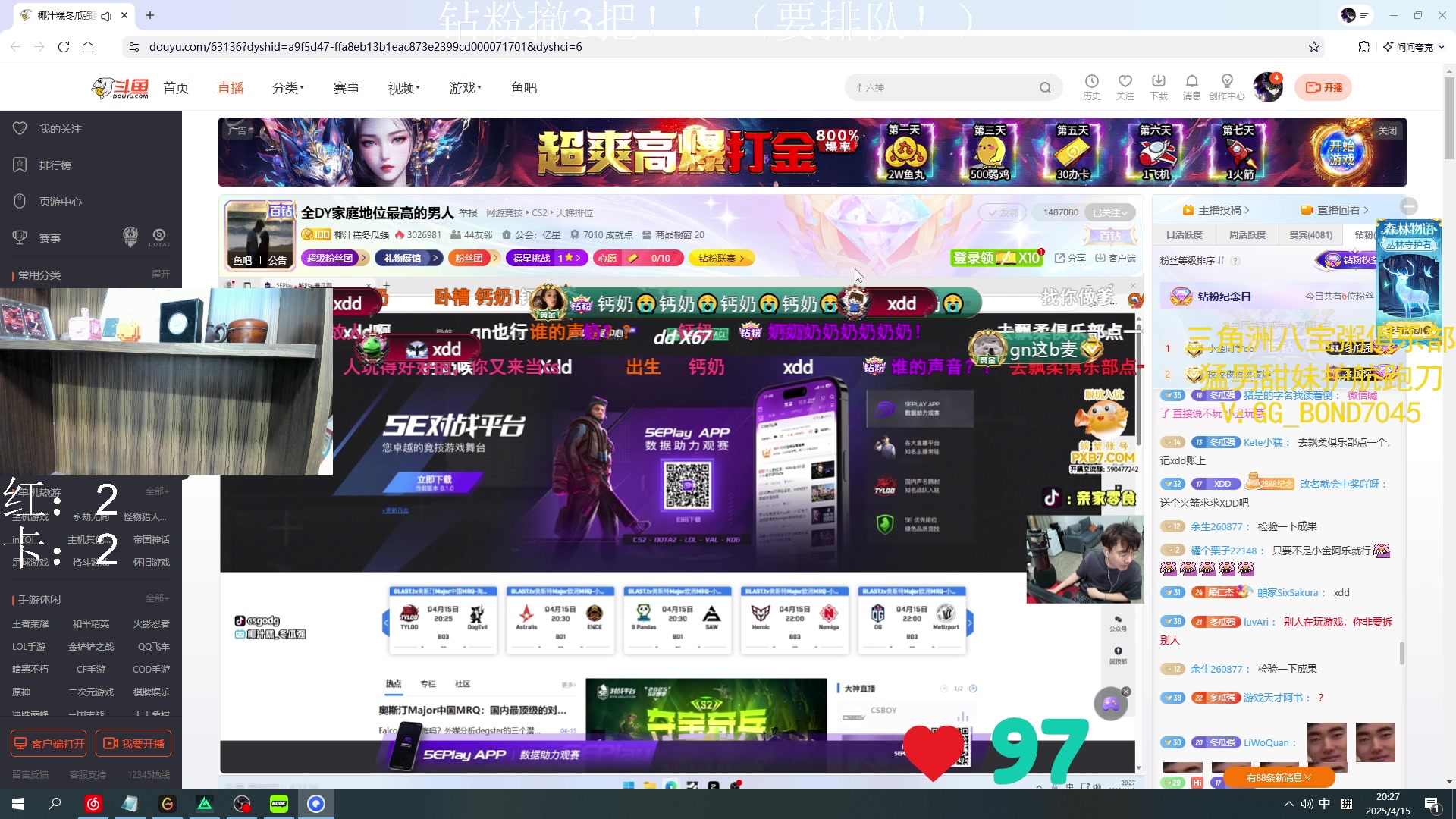
Task: Click 客户端打开 button
Action: (x=49, y=744)
